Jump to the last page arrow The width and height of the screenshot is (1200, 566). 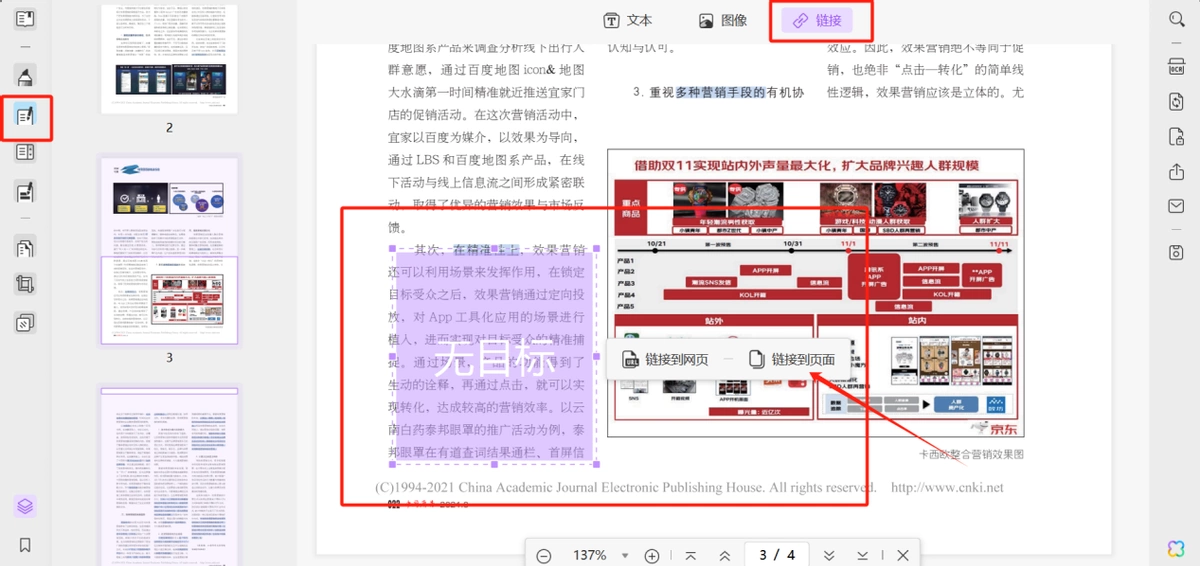tap(862, 555)
